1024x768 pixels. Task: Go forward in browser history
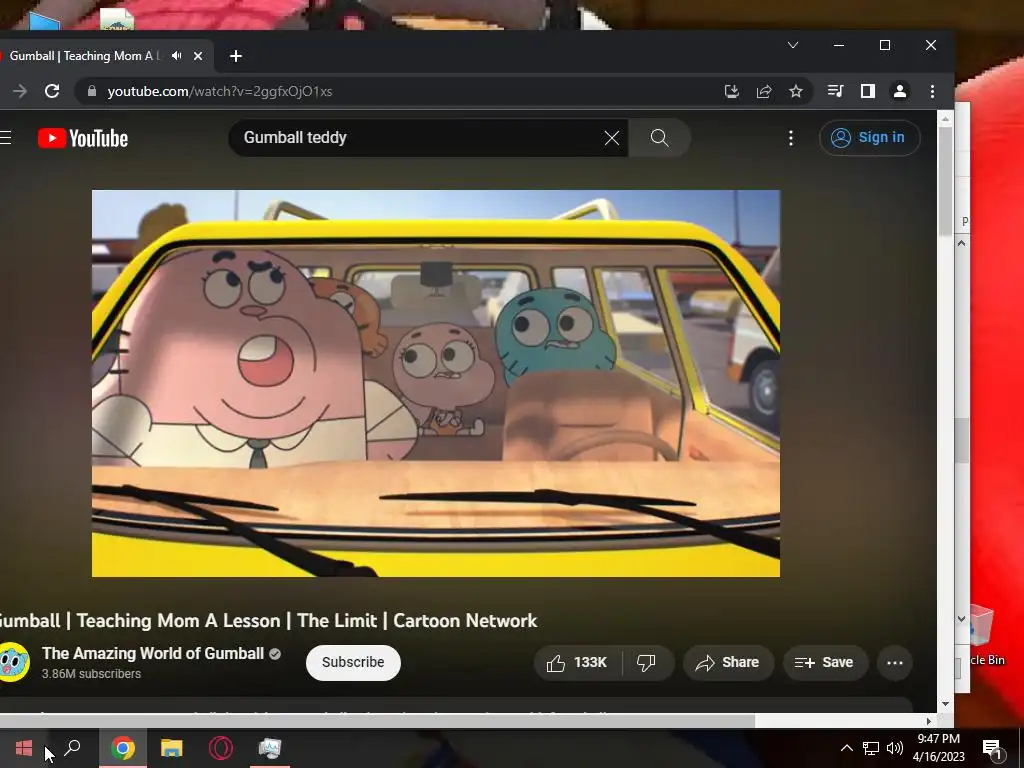20,91
